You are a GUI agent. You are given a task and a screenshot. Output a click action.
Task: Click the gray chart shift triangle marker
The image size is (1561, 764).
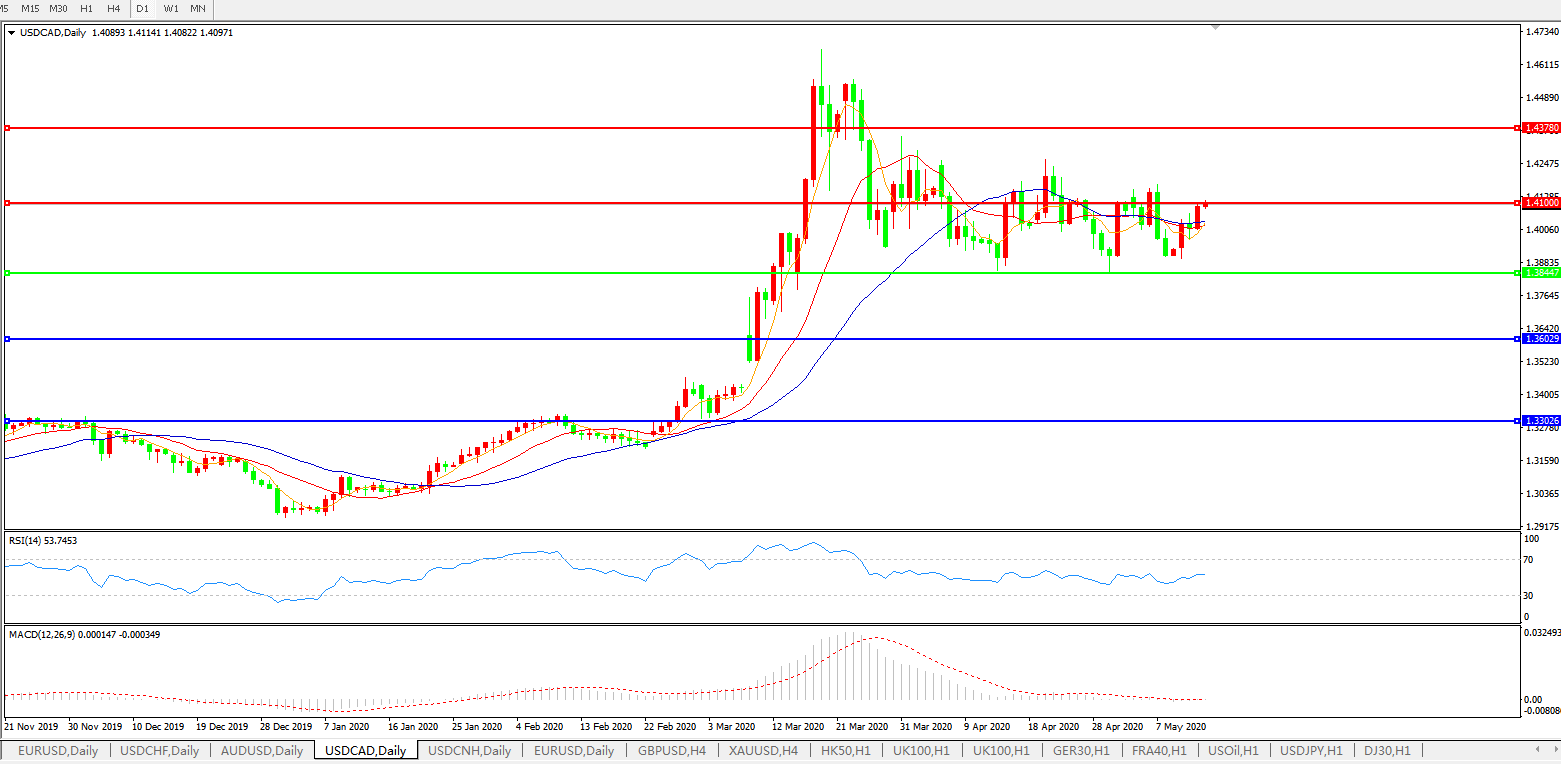coord(1215,28)
